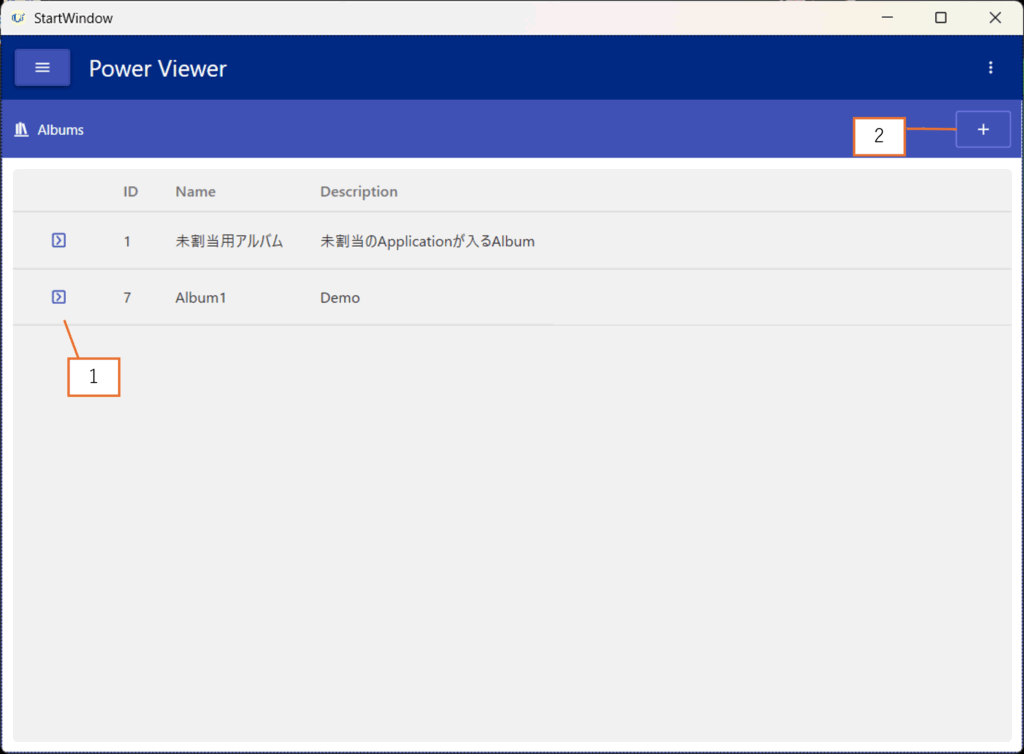Open the hamburger navigation menu
Screen dimensions: 1024x754
[x=42, y=68]
